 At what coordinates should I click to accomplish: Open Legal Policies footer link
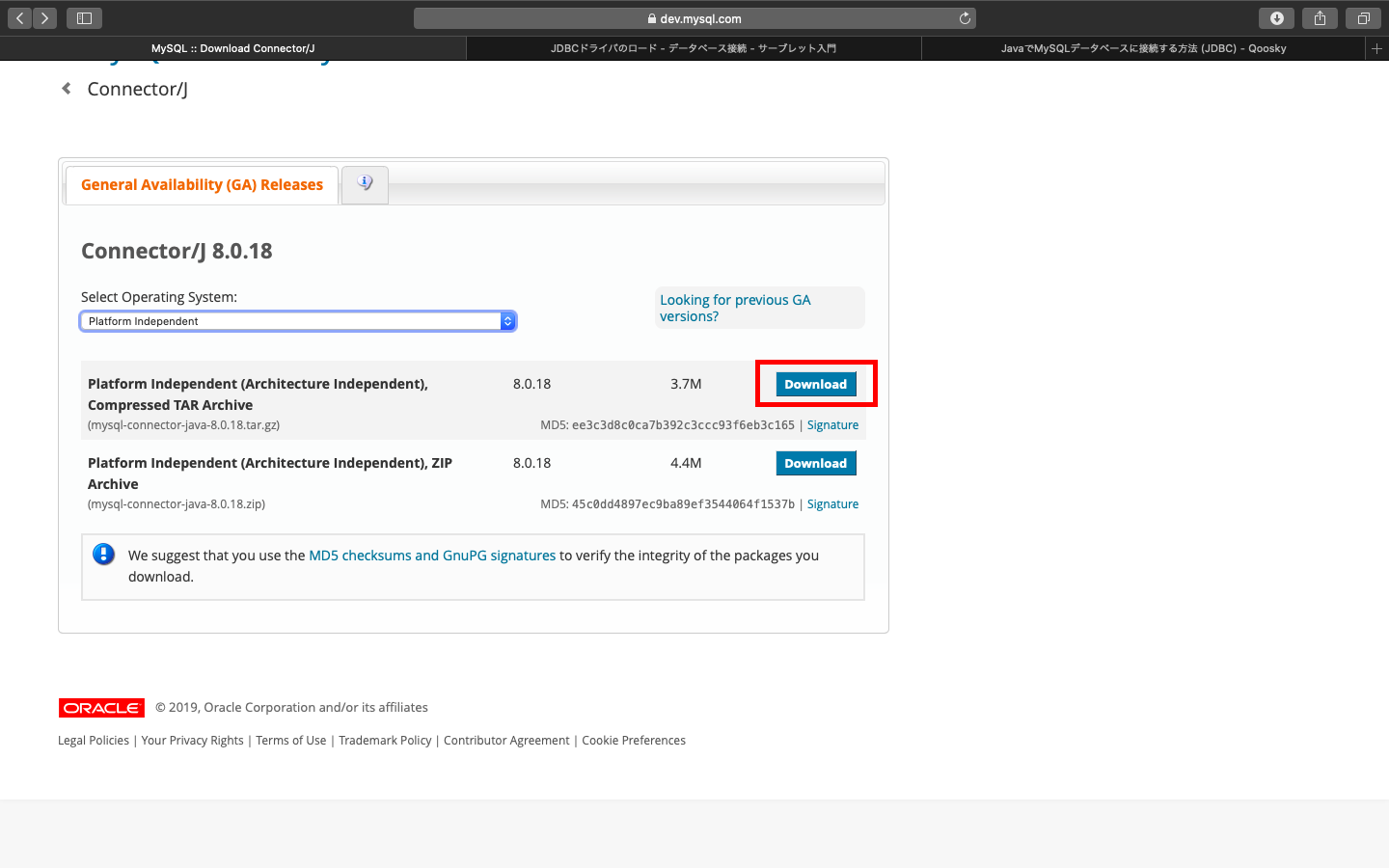pyautogui.click(x=94, y=741)
